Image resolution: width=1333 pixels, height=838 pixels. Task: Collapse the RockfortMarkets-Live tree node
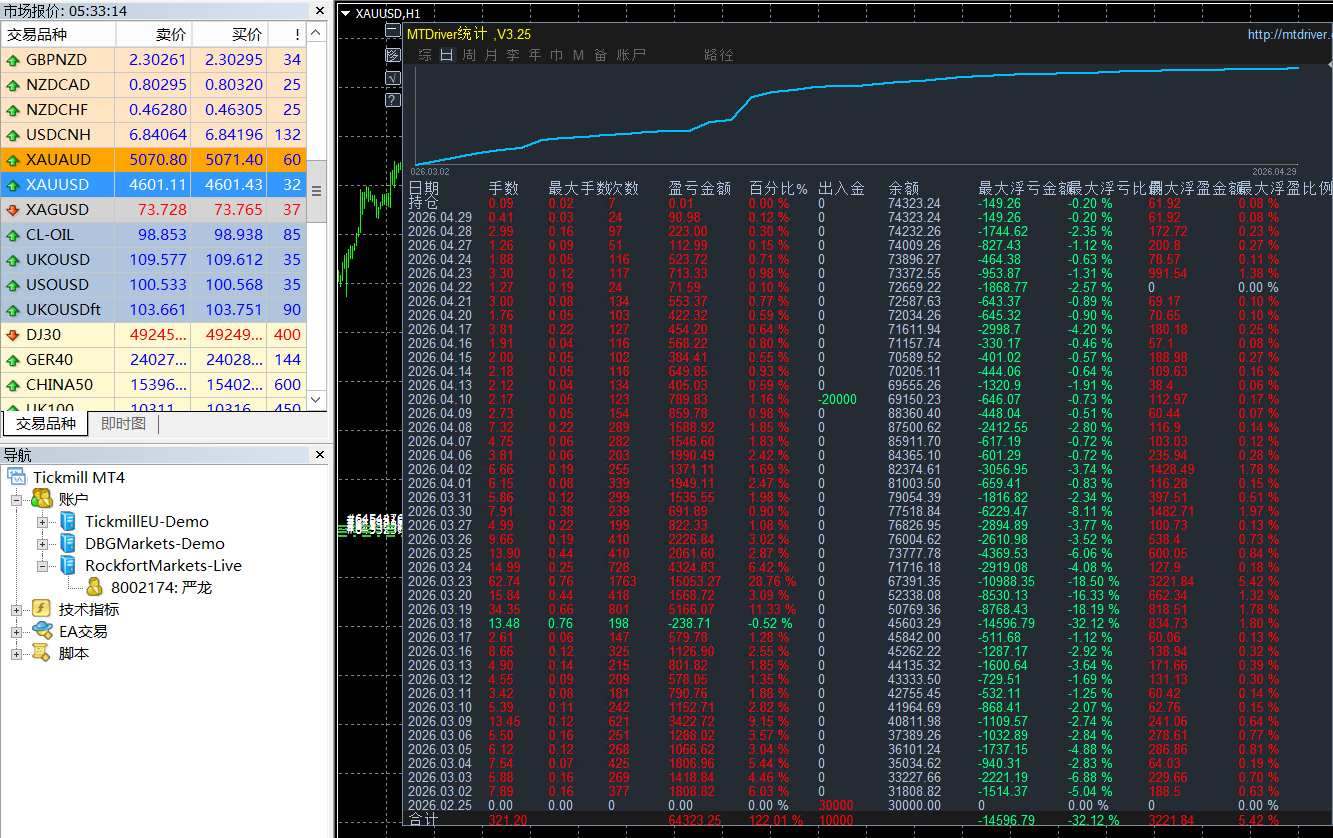(42, 565)
